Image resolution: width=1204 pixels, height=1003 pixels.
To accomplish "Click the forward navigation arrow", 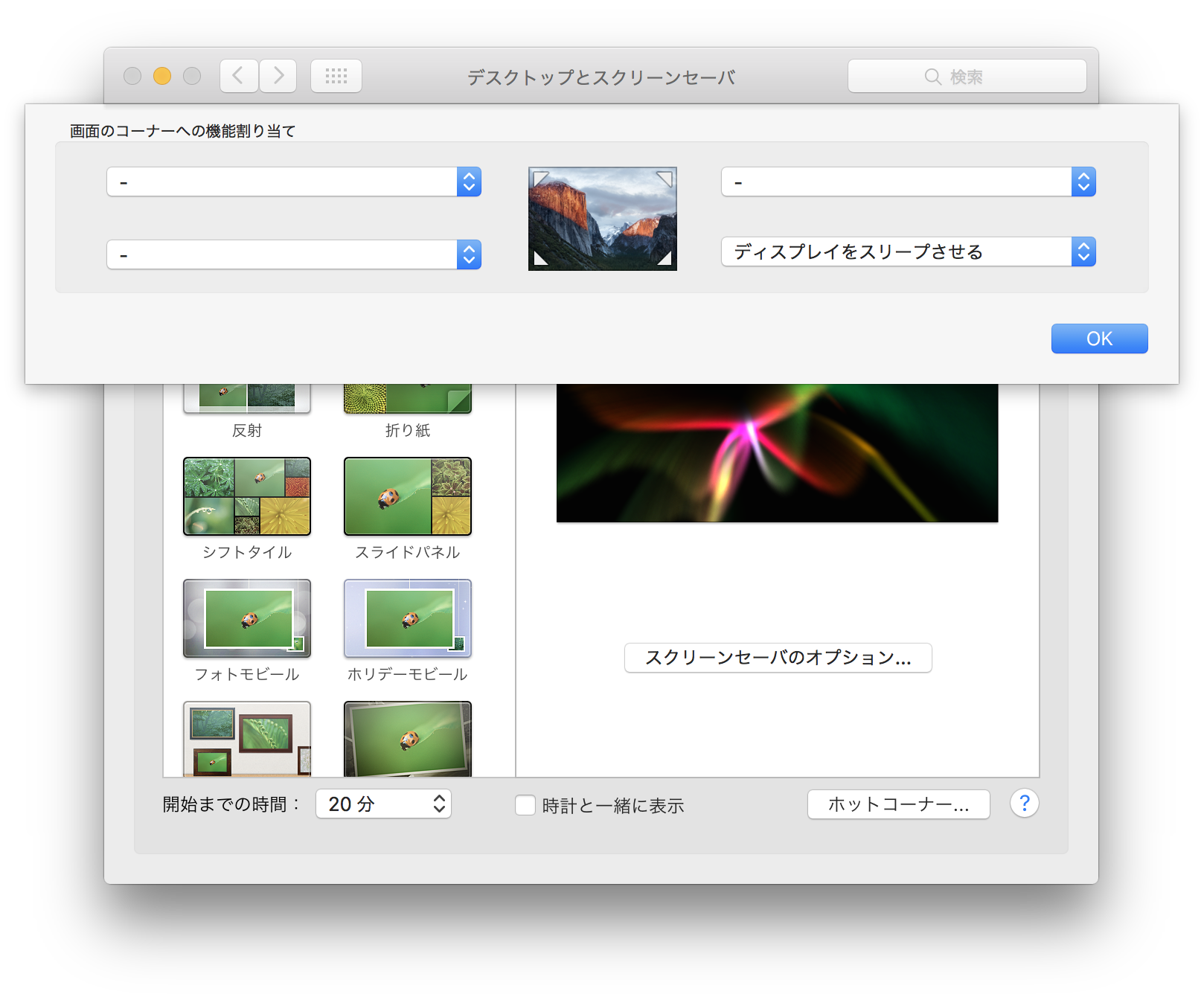I will (278, 76).
